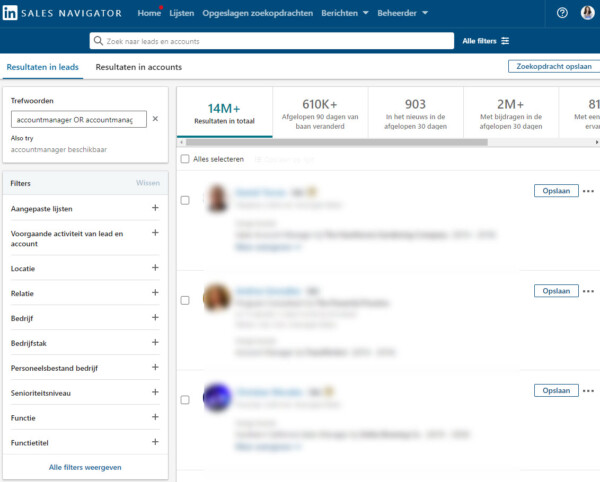Screen dimensions: 600x482
Task: Click the leads and accounts search field
Action: 270,41
